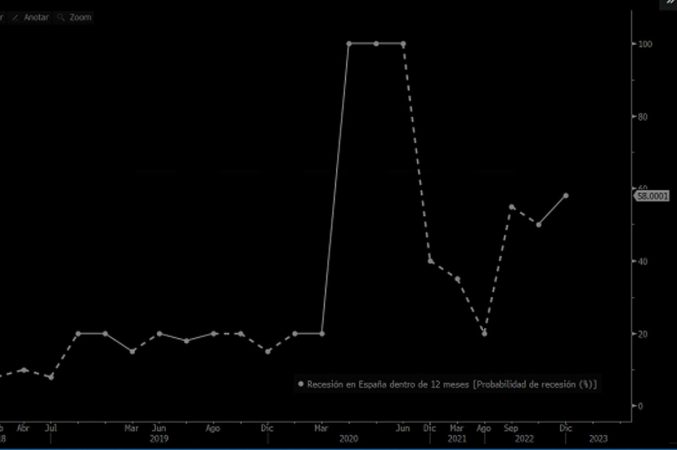Click the lowest 2021 data point at Ago
This screenshot has width=677, height=450.
pyautogui.click(x=484, y=333)
